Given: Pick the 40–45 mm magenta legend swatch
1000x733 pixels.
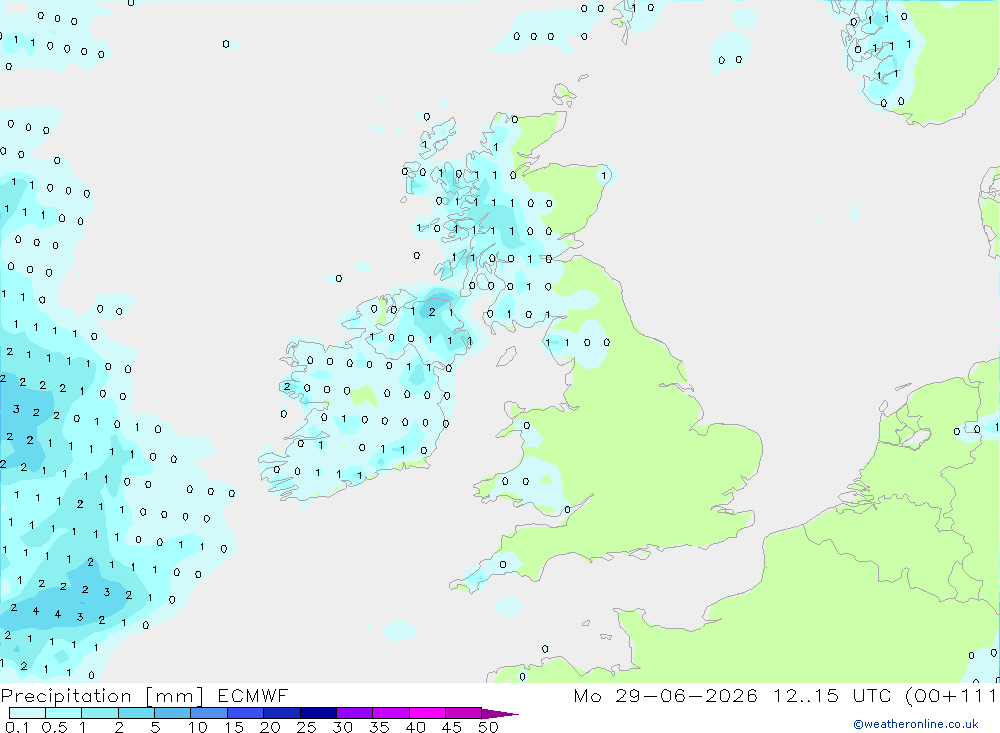Looking at the screenshot, I should [427, 713].
